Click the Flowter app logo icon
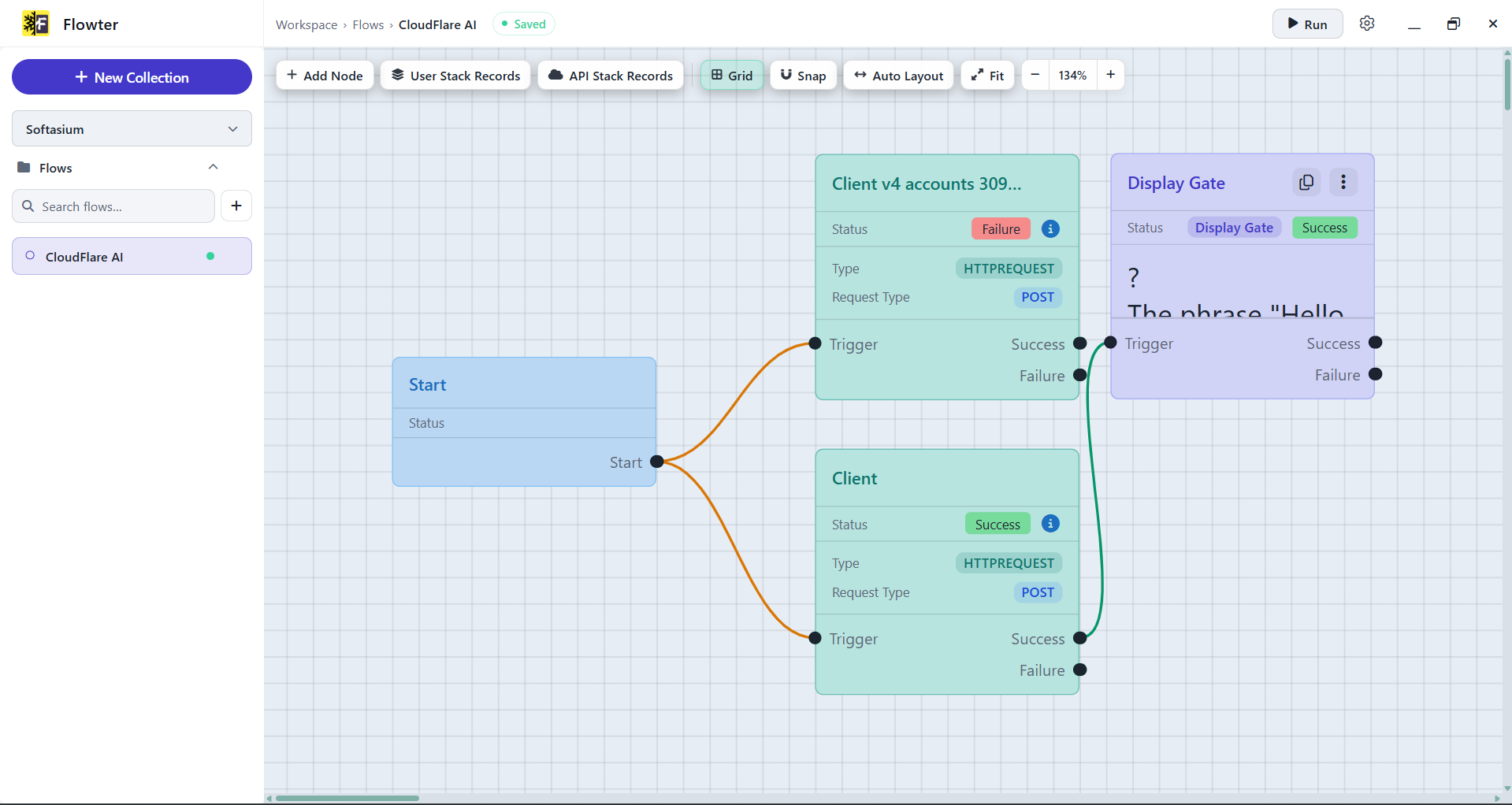Screen dimensions: 1512x805 (x=35, y=24)
